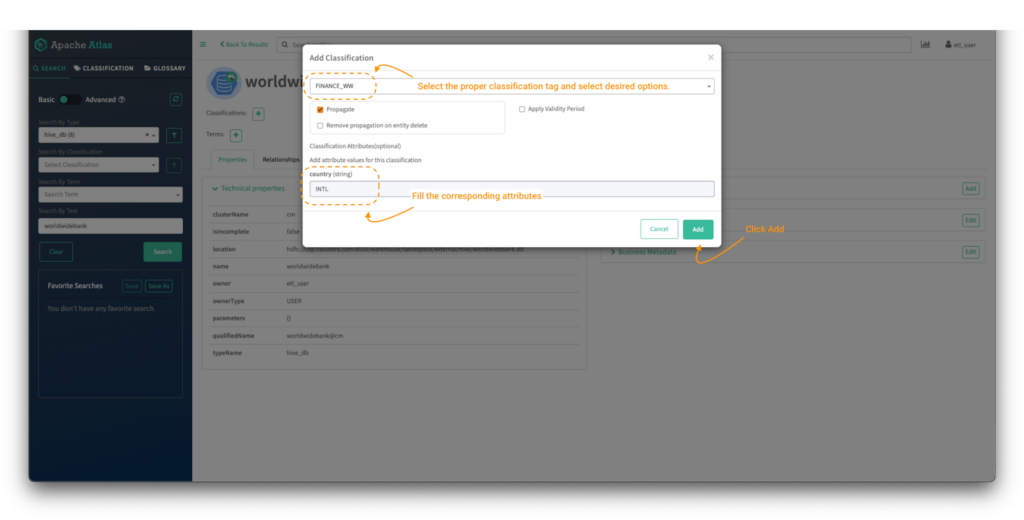The width and height of the screenshot is (1024, 520).
Task: Click the refresh icon beside Advanced
Action: [176, 99]
